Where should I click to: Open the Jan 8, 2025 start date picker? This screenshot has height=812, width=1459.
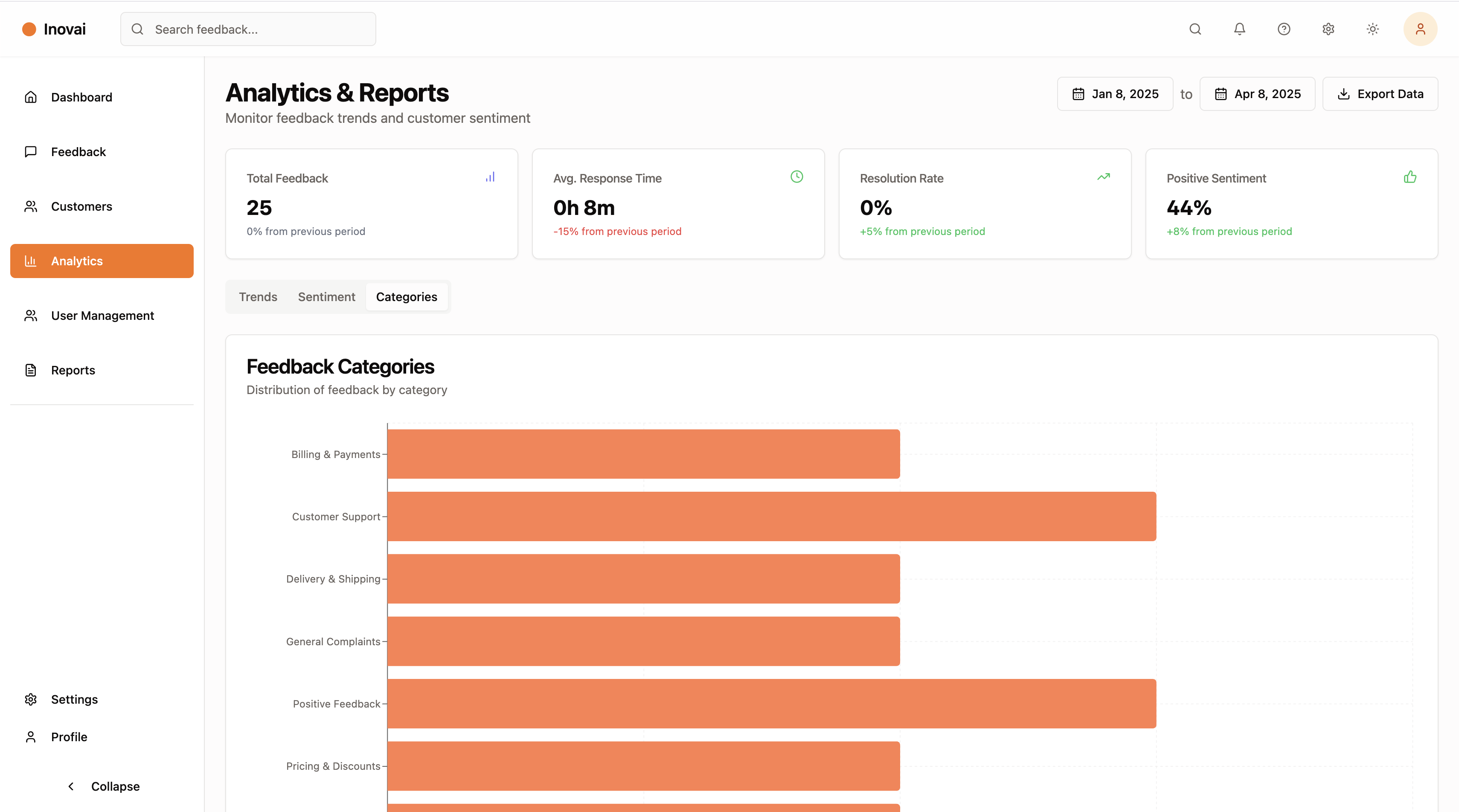[1115, 94]
